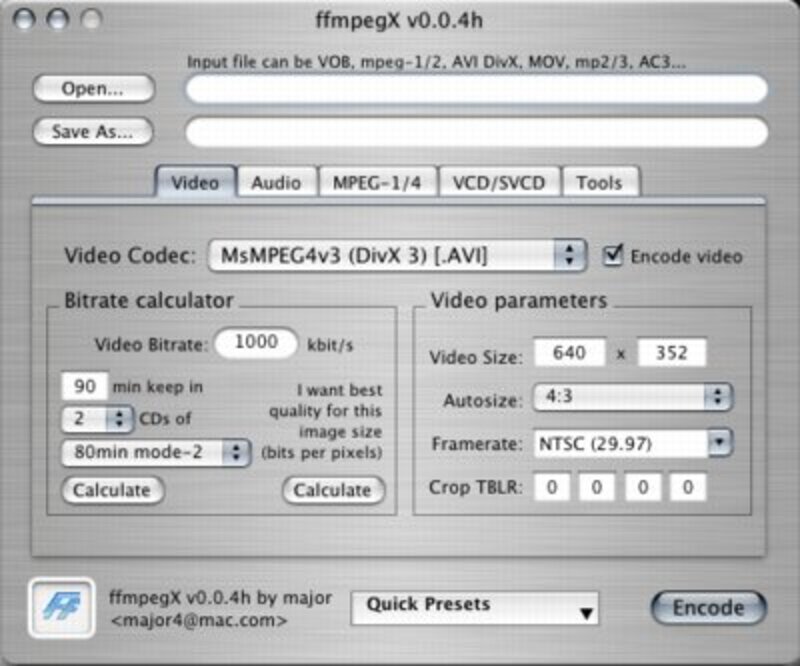This screenshot has width=800, height=666.
Task: Click Calculate under bits per pixels
Action: pos(333,490)
